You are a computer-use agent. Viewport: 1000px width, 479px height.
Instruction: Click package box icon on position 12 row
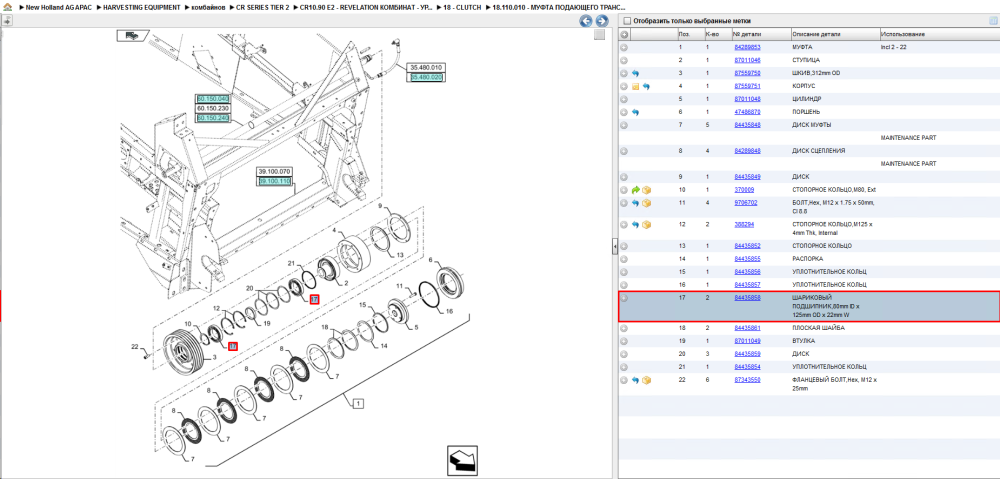tap(646, 225)
